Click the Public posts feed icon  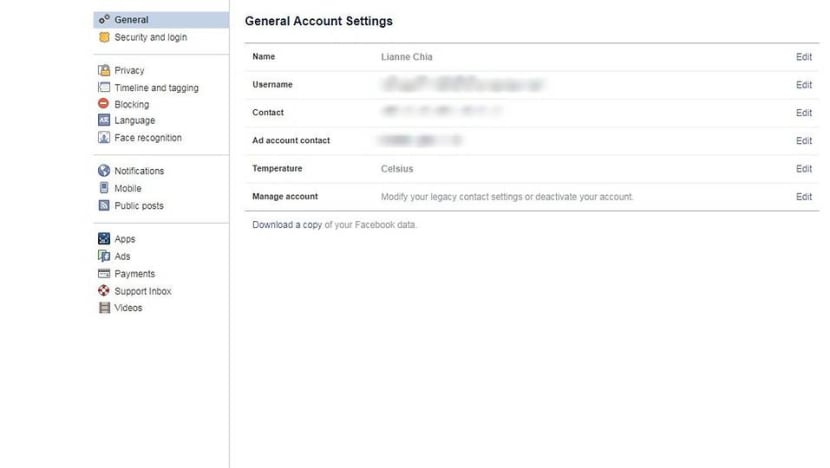104,206
